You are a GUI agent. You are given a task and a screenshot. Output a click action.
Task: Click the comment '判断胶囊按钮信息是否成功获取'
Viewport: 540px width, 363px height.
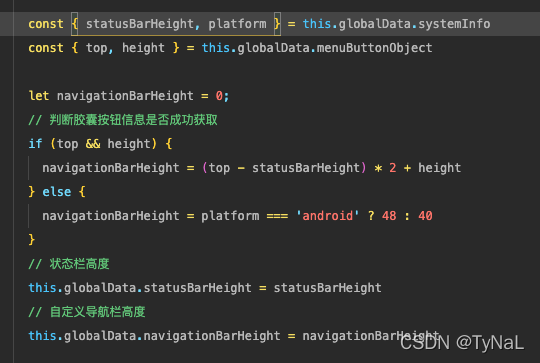[x=133, y=120]
